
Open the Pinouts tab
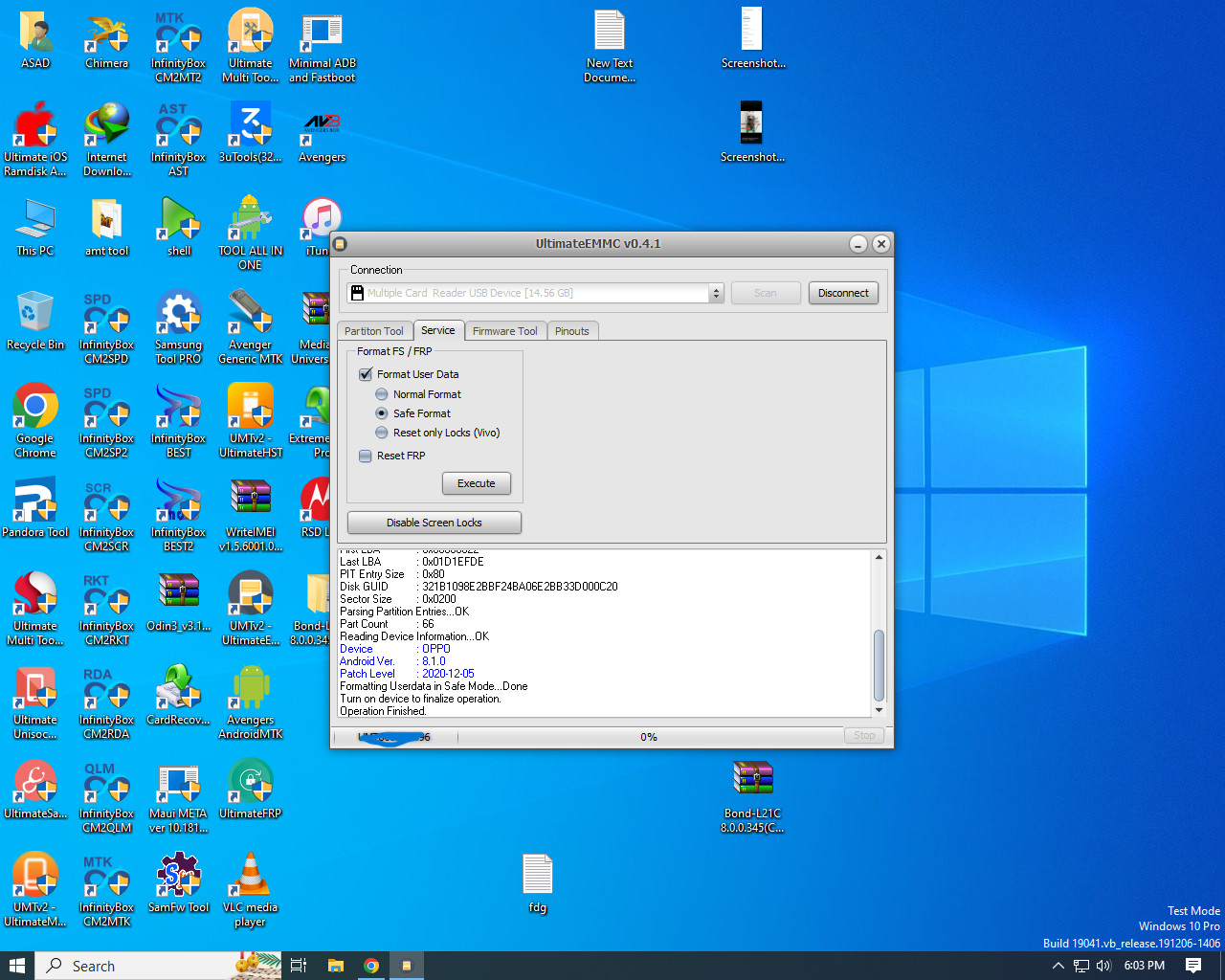pos(572,331)
